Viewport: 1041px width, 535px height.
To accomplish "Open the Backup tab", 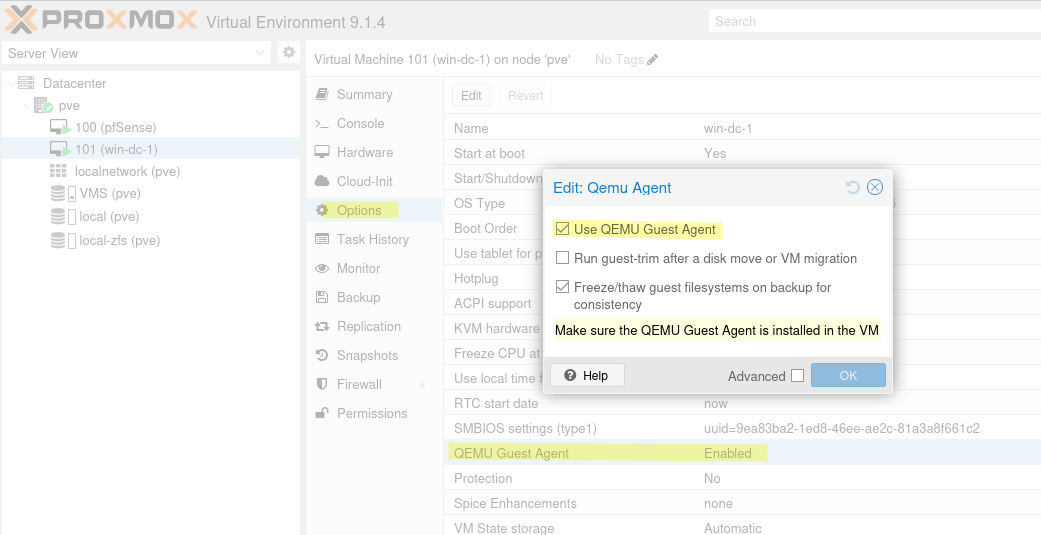I will click(374, 297).
